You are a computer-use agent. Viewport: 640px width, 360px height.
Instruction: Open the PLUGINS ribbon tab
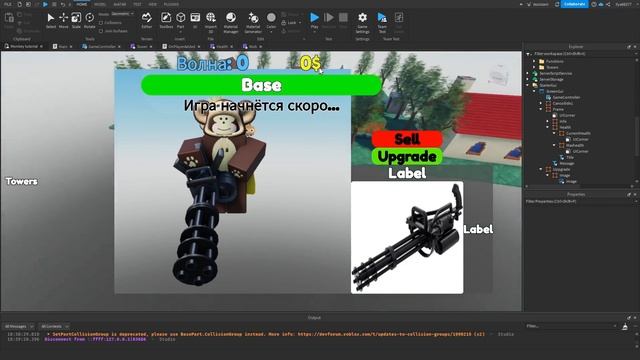pyautogui.click(x=171, y=4)
